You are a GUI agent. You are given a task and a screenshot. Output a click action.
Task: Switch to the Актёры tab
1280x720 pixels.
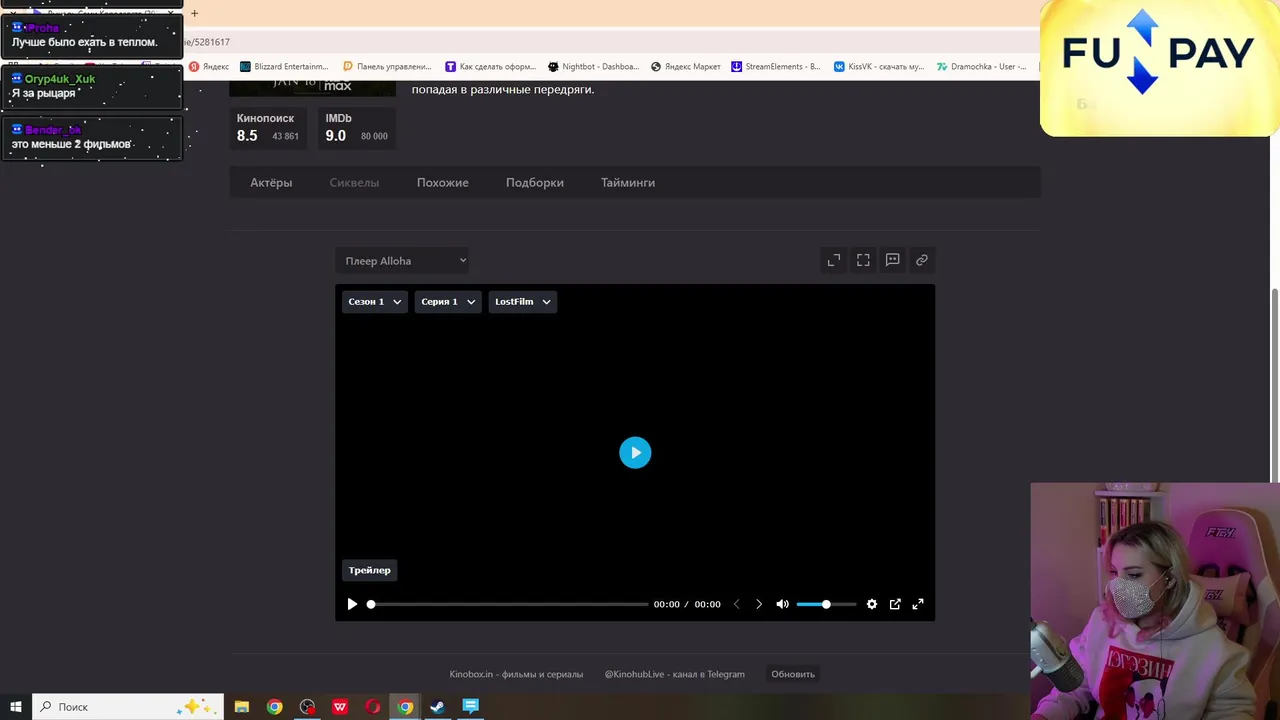coord(271,183)
